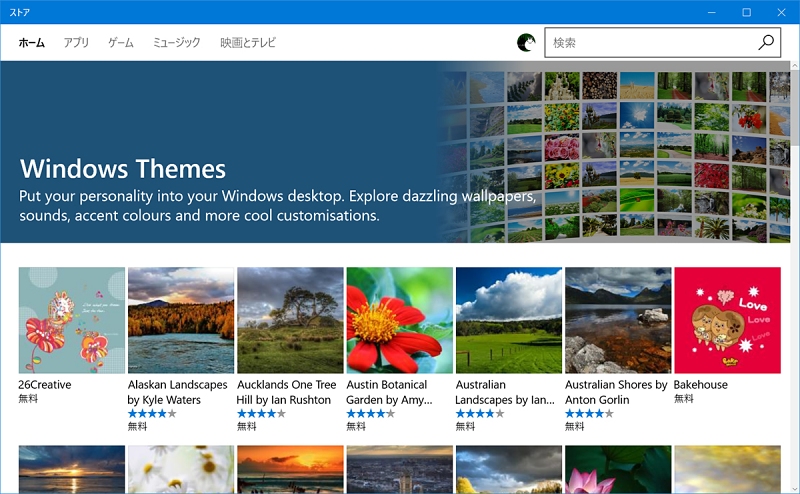The width and height of the screenshot is (800, 494).
Task: Open the 26Creative theme thumbnail
Action: [x=72, y=320]
